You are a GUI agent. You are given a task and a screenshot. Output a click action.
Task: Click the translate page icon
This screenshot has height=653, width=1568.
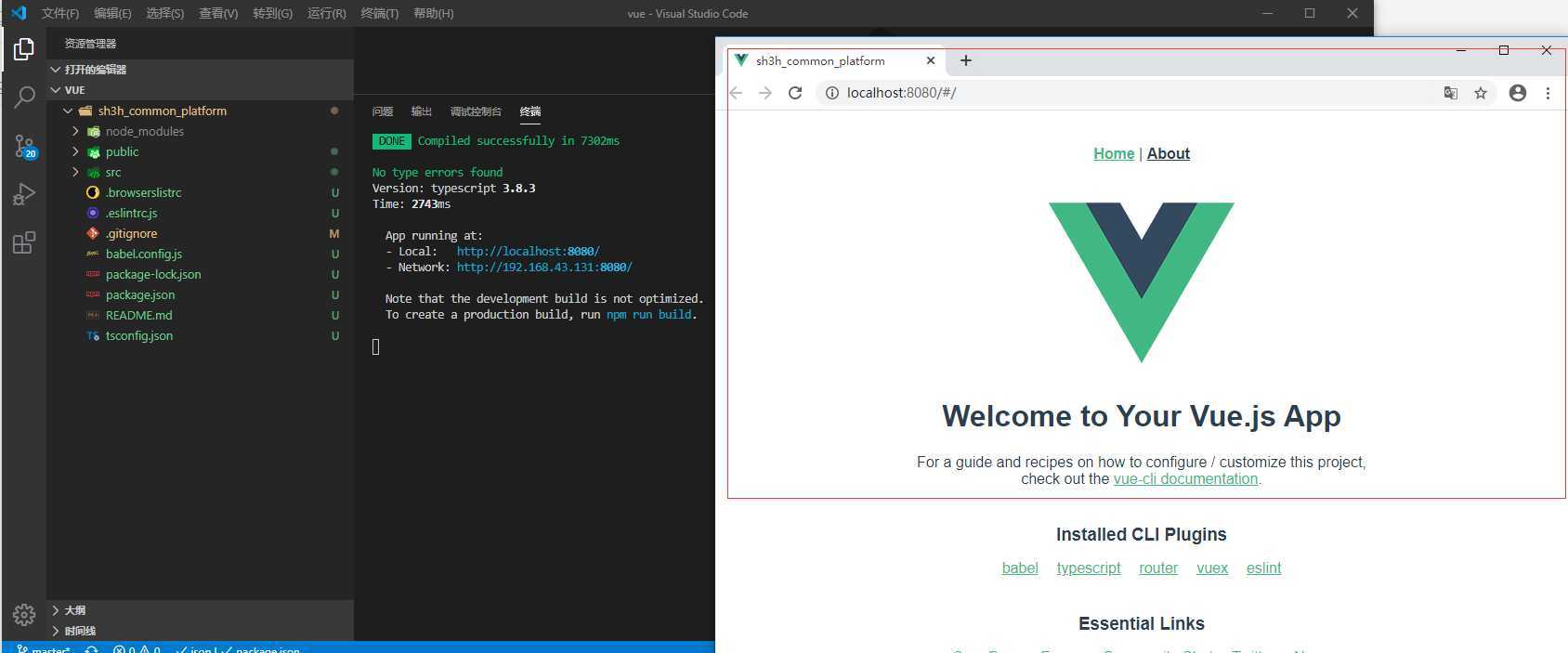coord(1450,93)
